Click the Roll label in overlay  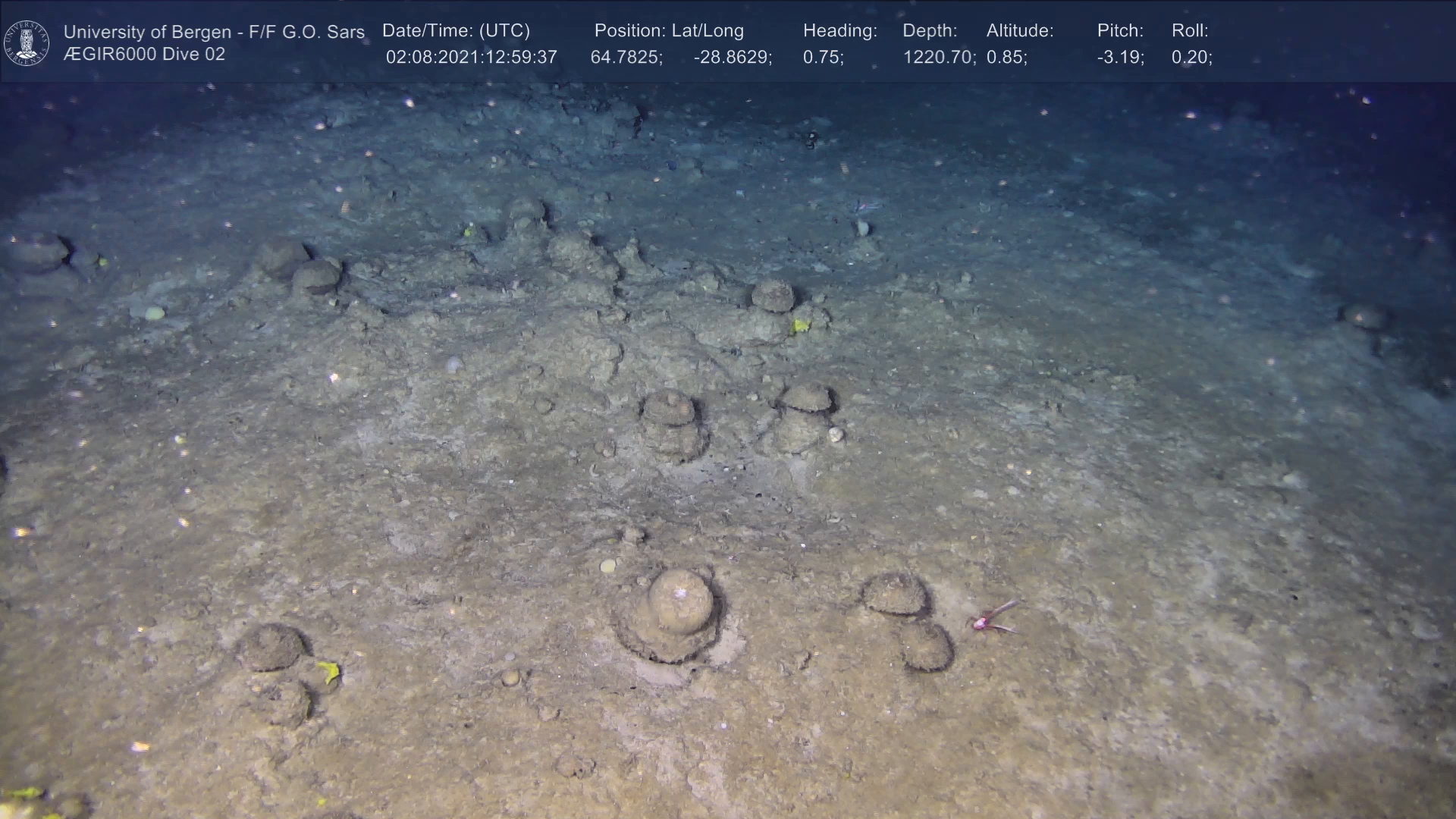point(1189,31)
